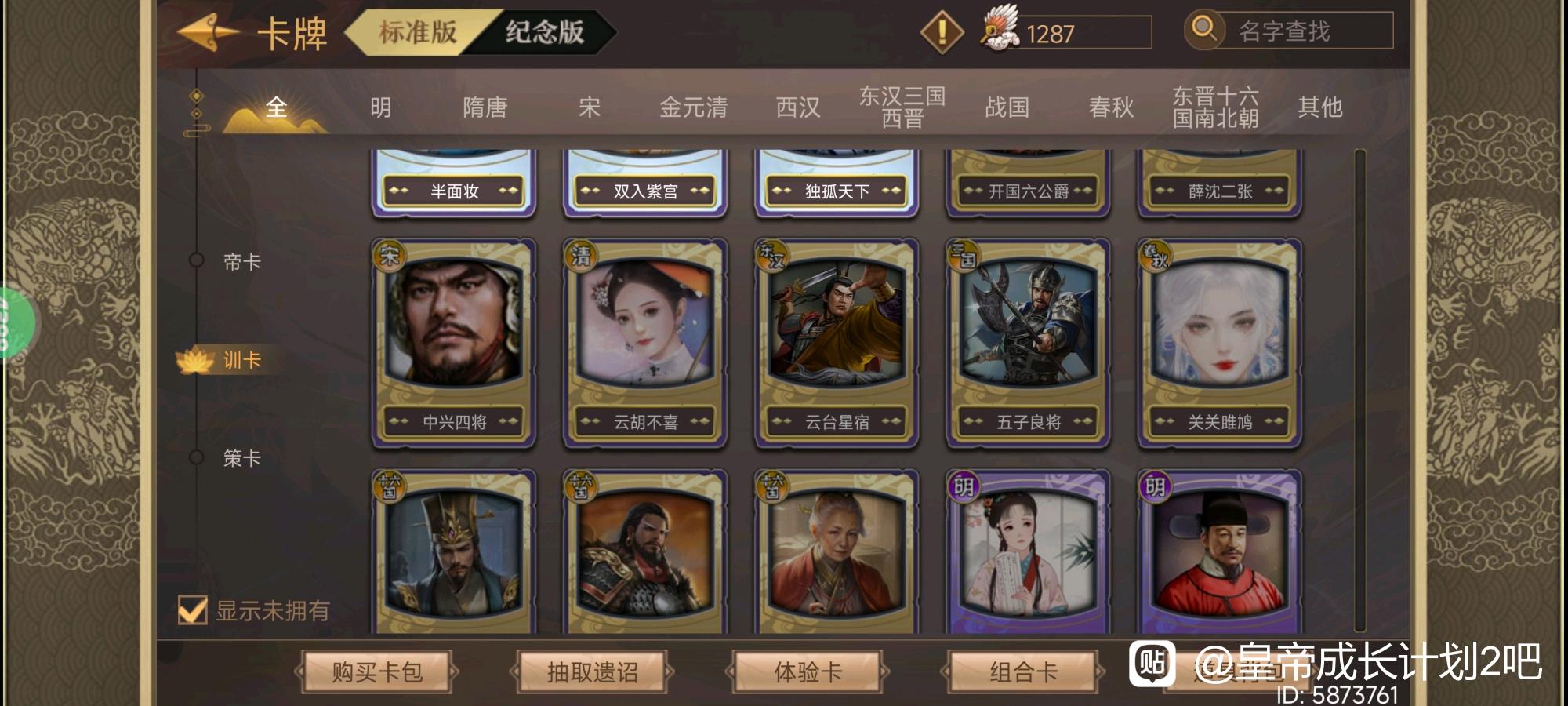Open the 中兴四将 card

click(454, 344)
